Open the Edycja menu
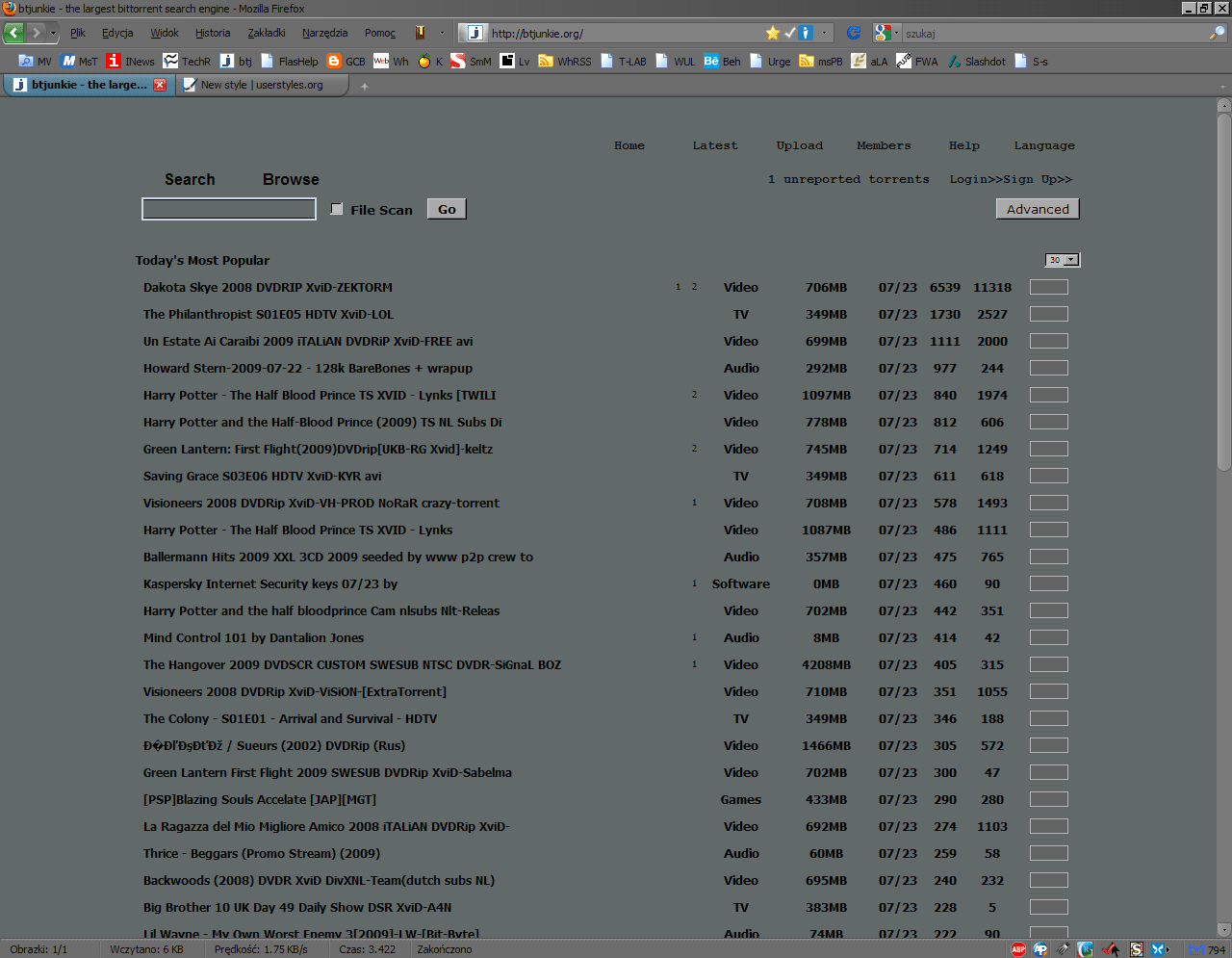The width and height of the screenshot is (1232, 958). [117, 33]
